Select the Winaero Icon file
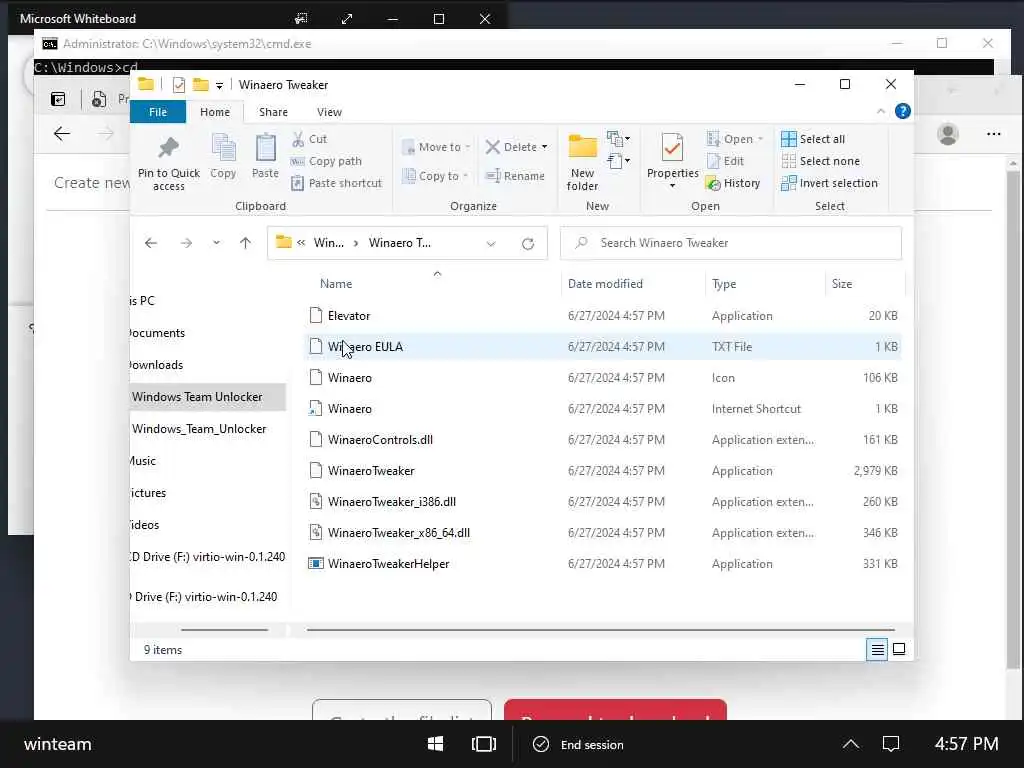Viewport: 1024px width, 768px height. [603, 378]
